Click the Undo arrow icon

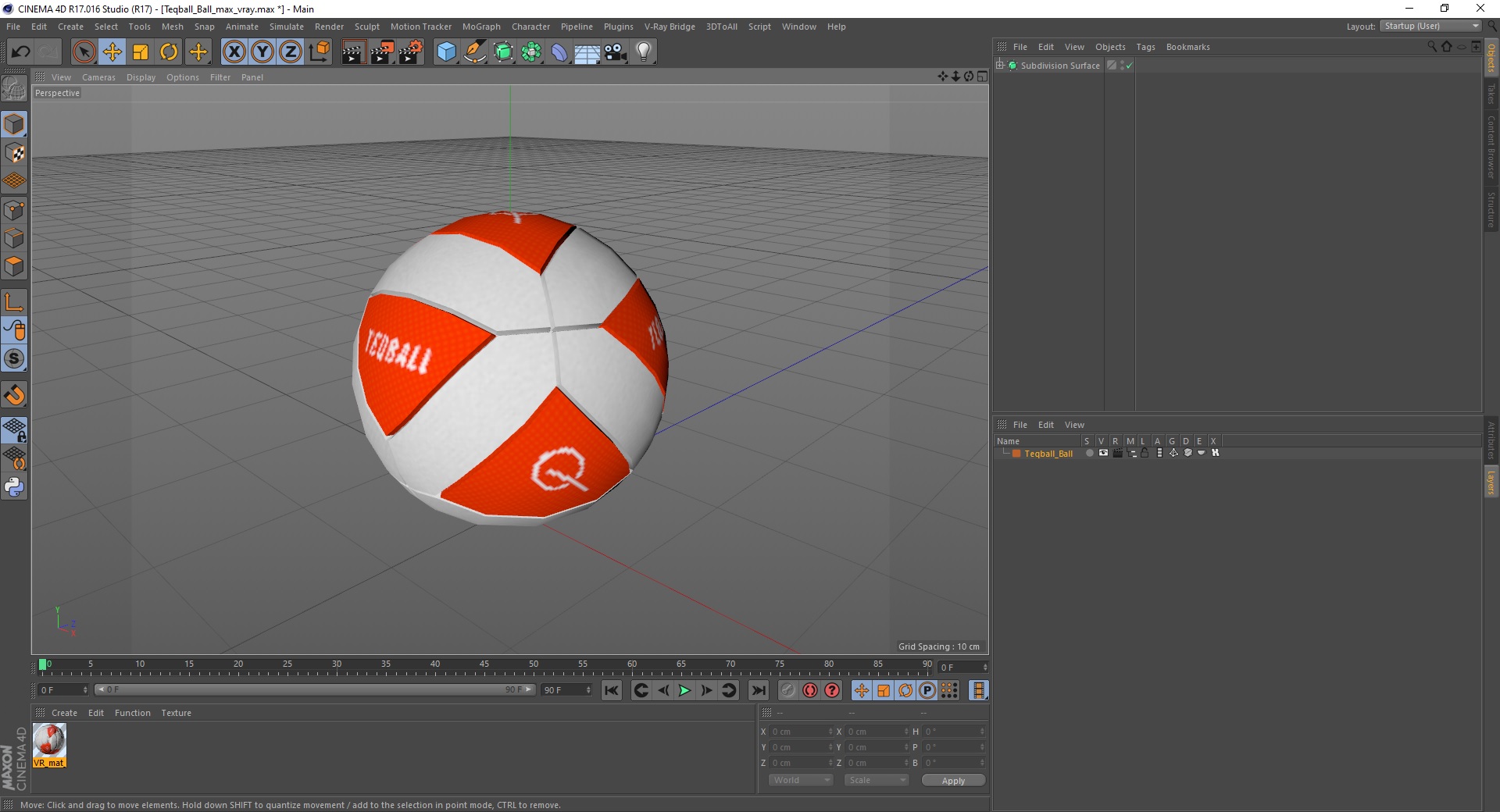click(x=21, y=52)
